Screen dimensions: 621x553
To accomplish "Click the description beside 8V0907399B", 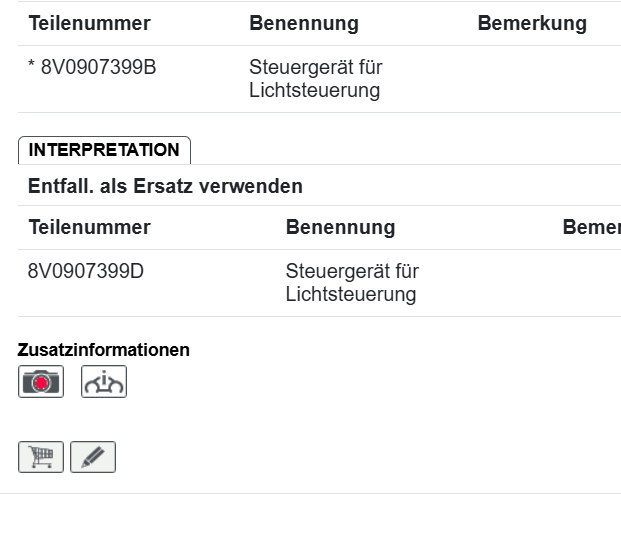I will click(x=315, y=79).
